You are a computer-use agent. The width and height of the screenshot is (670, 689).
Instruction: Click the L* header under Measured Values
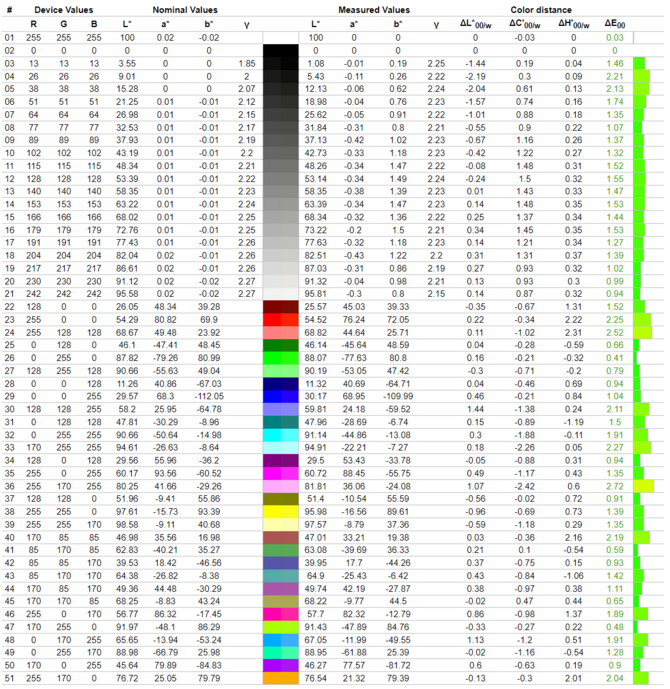point(315,24)
